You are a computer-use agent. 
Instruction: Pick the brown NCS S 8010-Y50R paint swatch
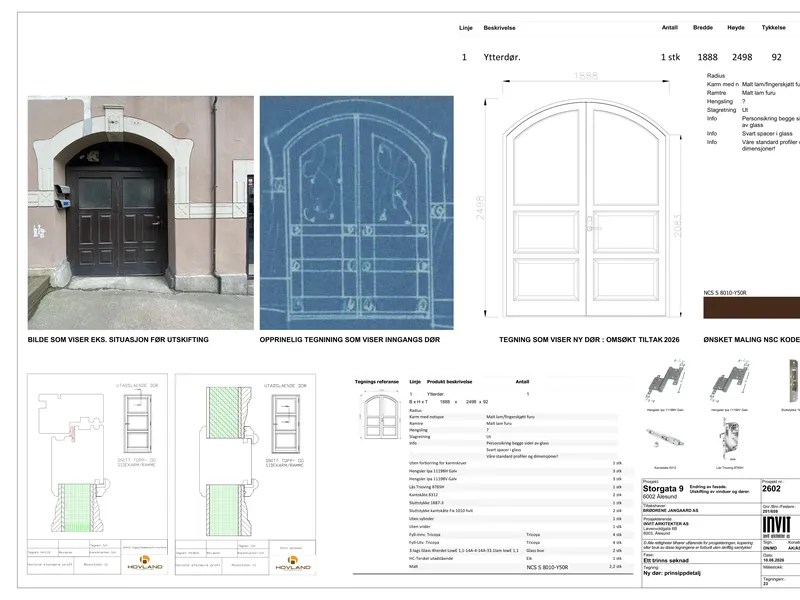point(752,308)
